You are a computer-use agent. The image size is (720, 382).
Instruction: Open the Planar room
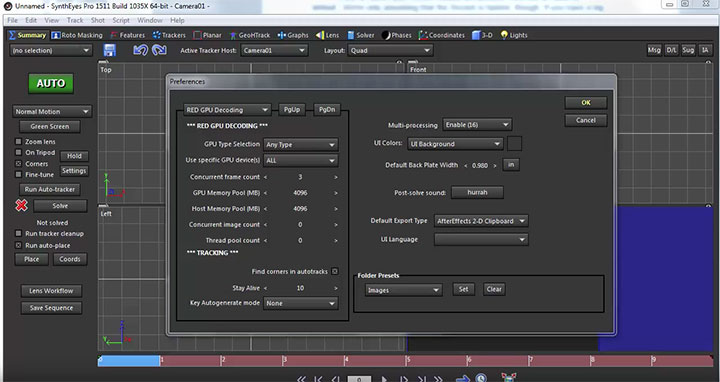[x=207, y=35]
